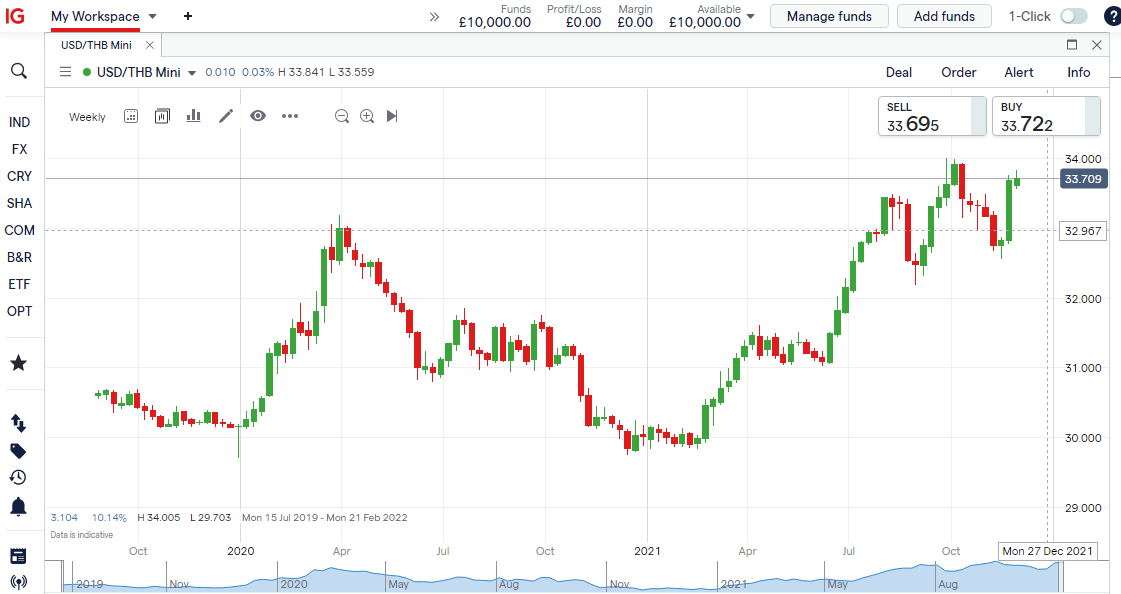Select the FX category in sidebar
This screenshot has height=594, width=1121.
19,149
